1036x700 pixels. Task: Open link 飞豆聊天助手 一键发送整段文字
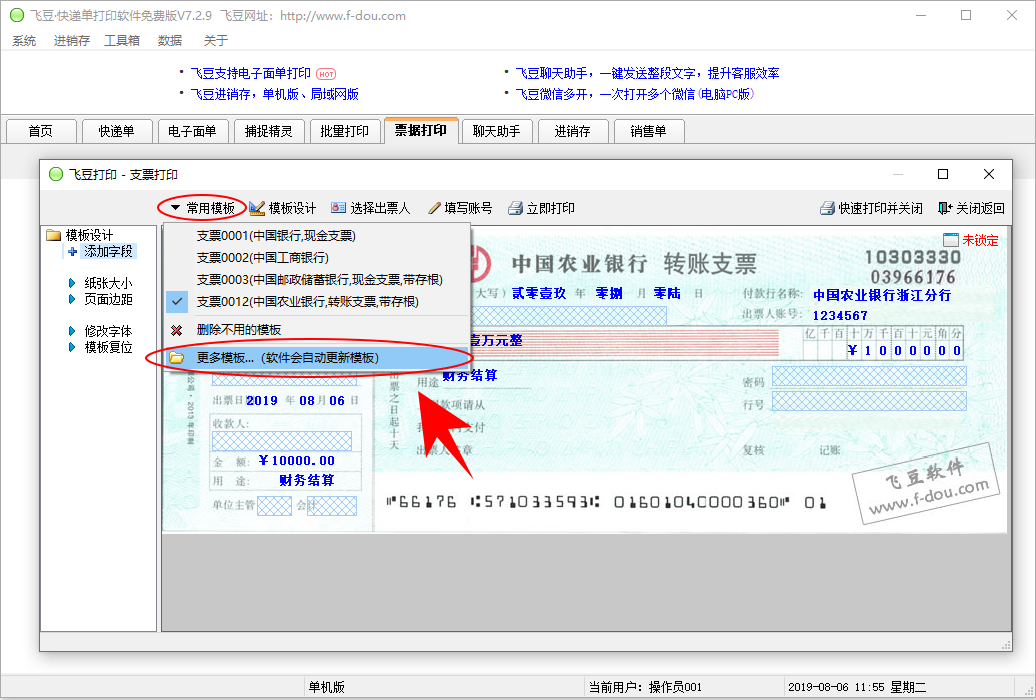tap(647, 73)
